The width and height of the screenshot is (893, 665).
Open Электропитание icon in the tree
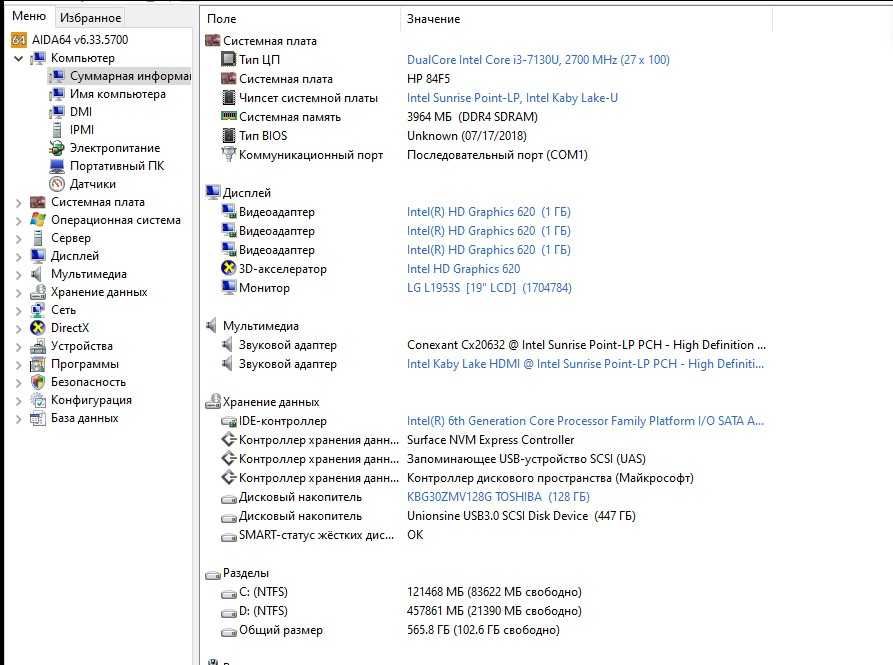pos(57,148)
